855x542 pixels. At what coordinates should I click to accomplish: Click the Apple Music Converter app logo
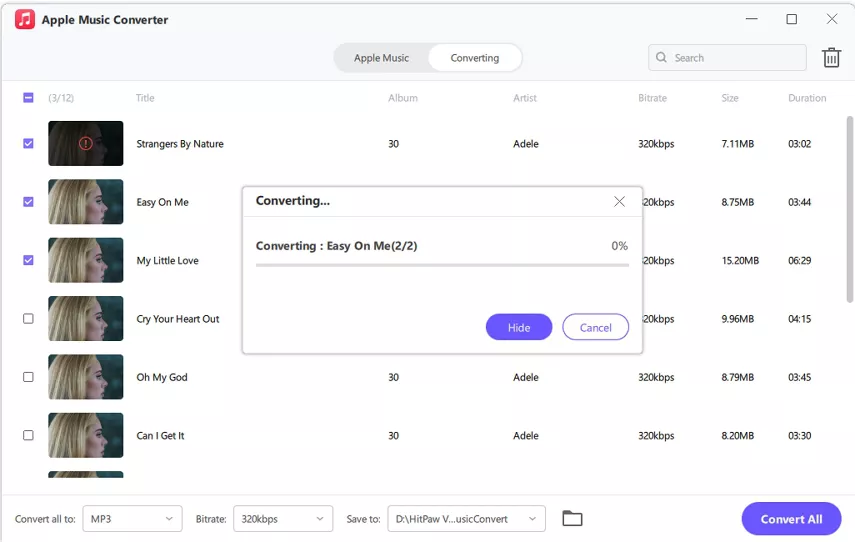25,20
